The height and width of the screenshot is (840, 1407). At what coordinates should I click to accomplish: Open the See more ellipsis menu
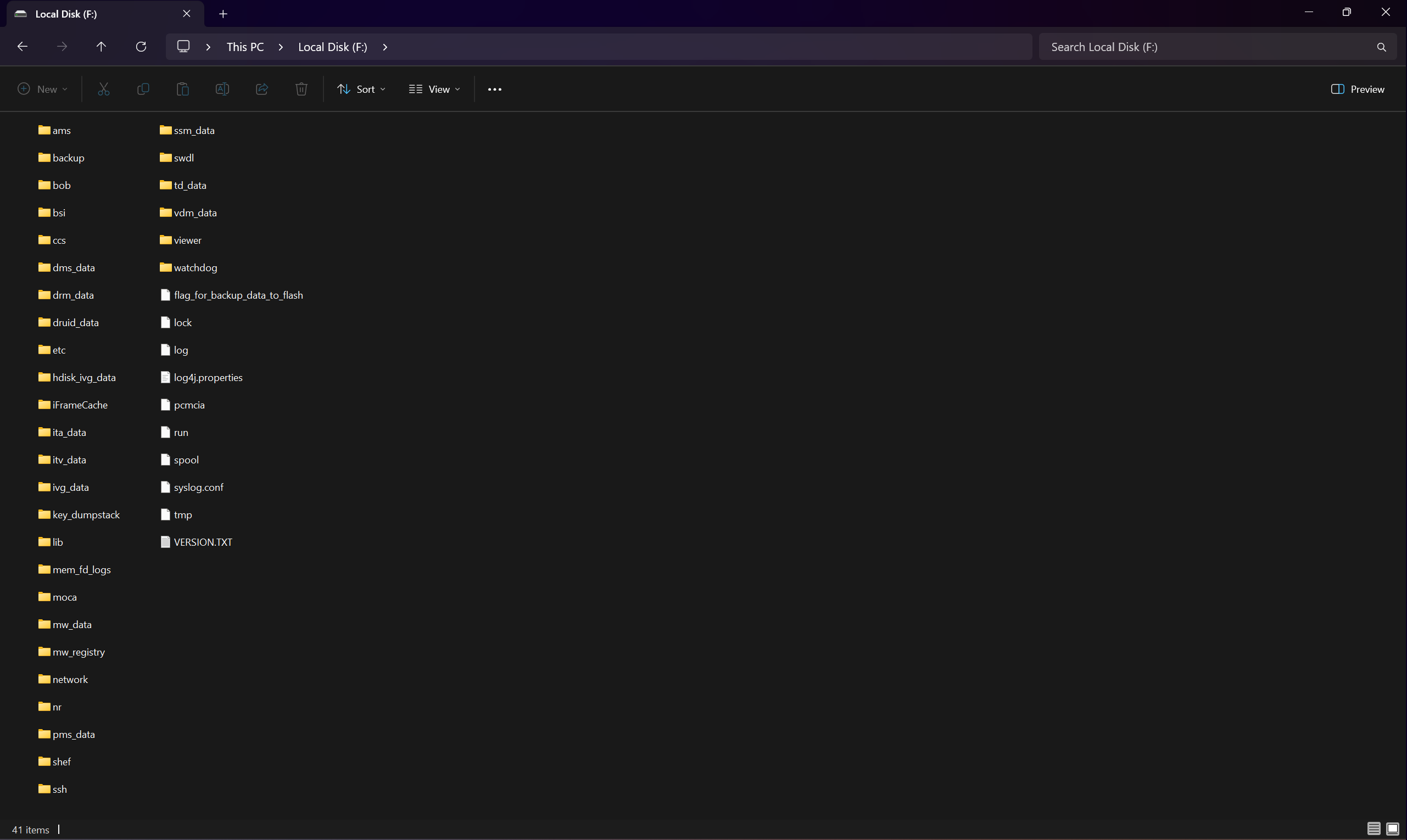point(494,89)
